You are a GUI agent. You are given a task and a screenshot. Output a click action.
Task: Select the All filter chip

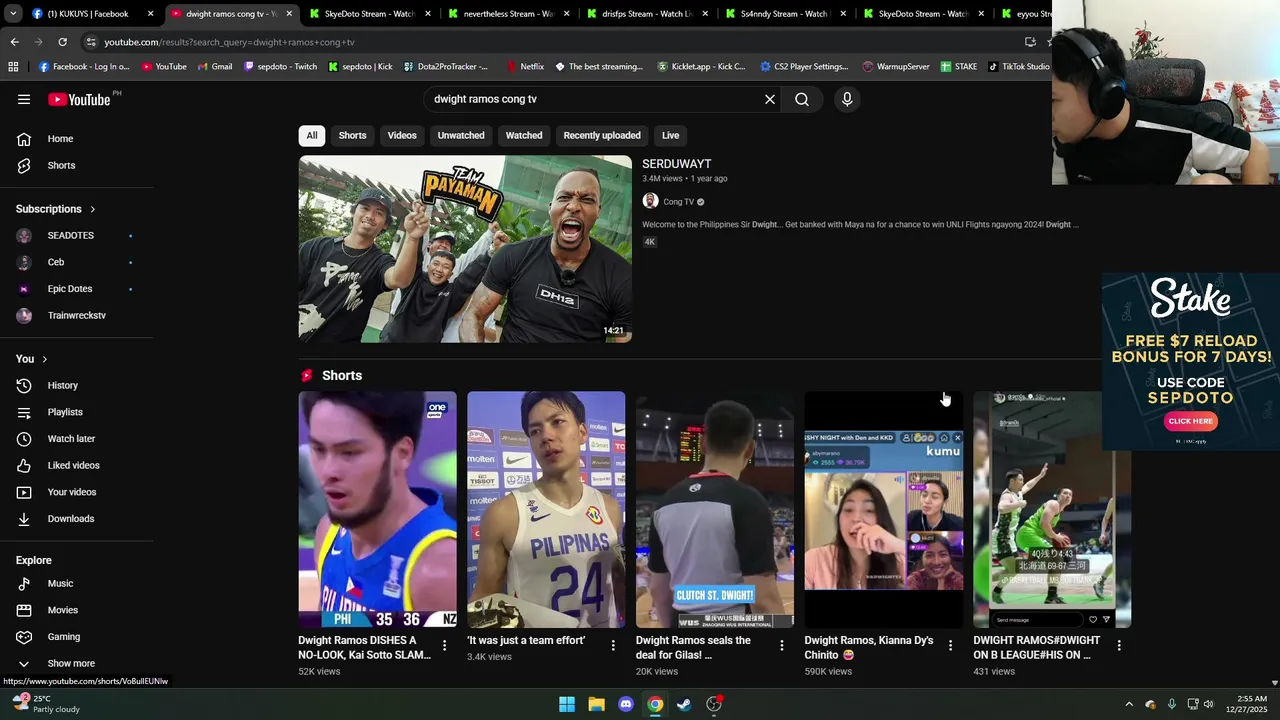point(312,135)
